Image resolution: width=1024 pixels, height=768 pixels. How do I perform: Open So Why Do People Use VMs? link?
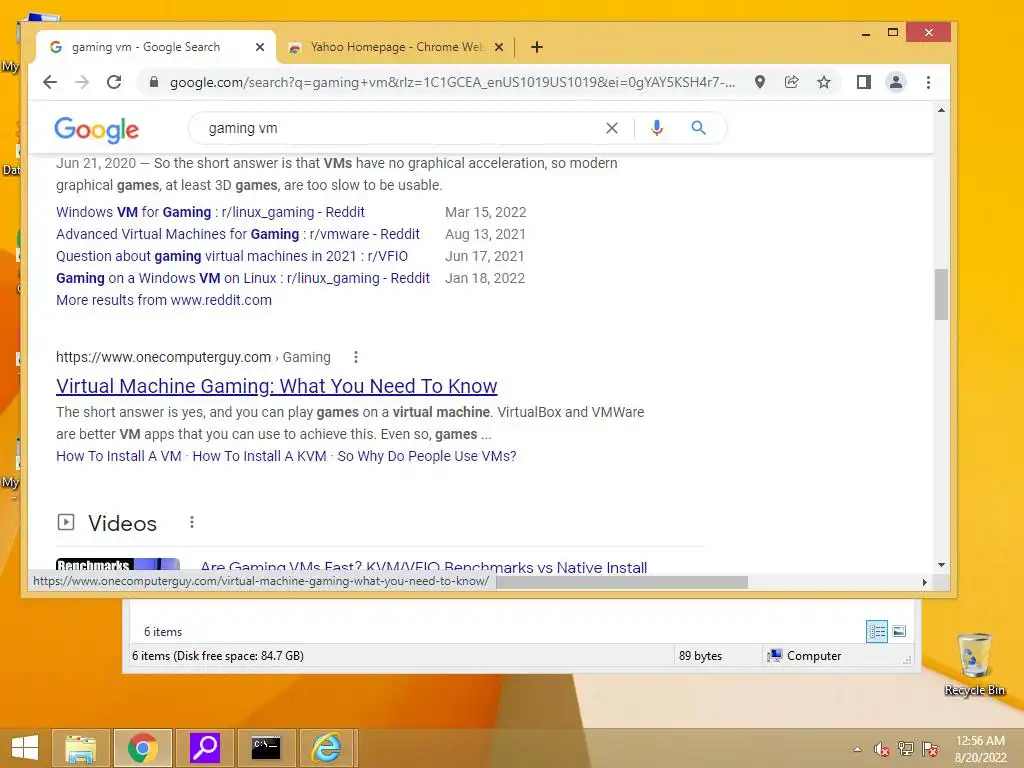[x=427, y=456]
